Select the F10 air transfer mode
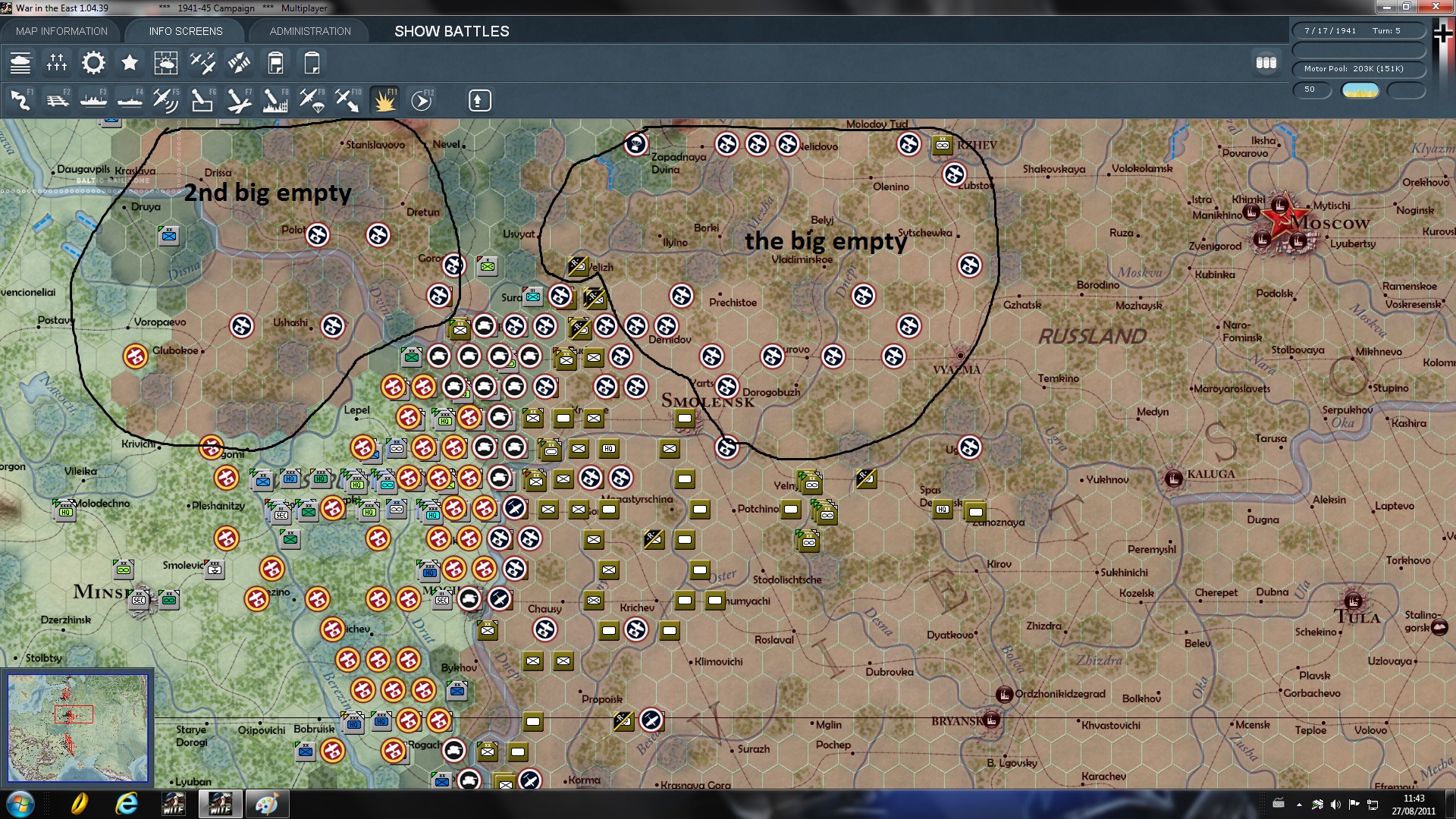 tap(348, 100)
